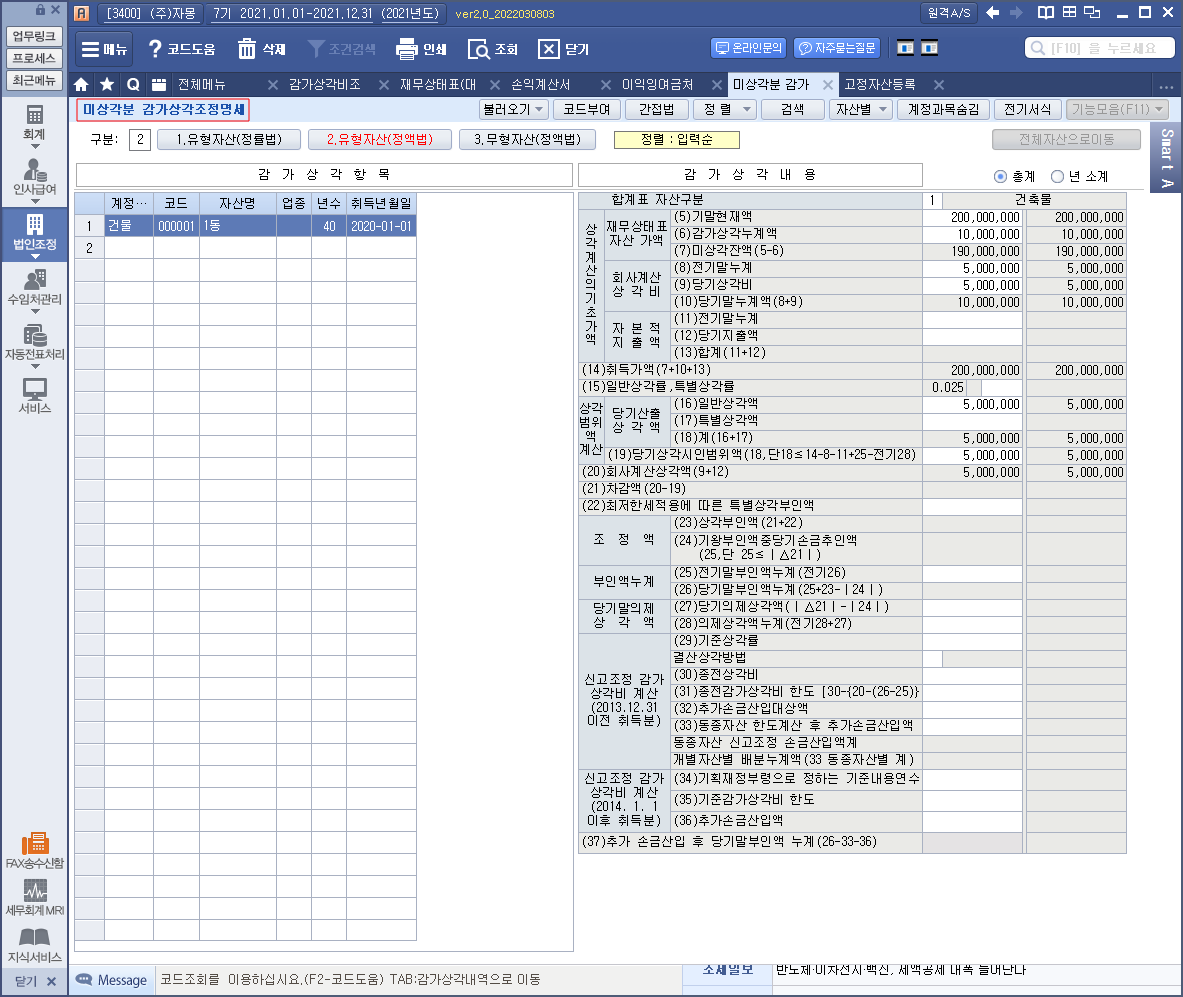This screenshot has height=997, width=1183.
Task: Click the 구분 input field
Action: pos(140,140)
